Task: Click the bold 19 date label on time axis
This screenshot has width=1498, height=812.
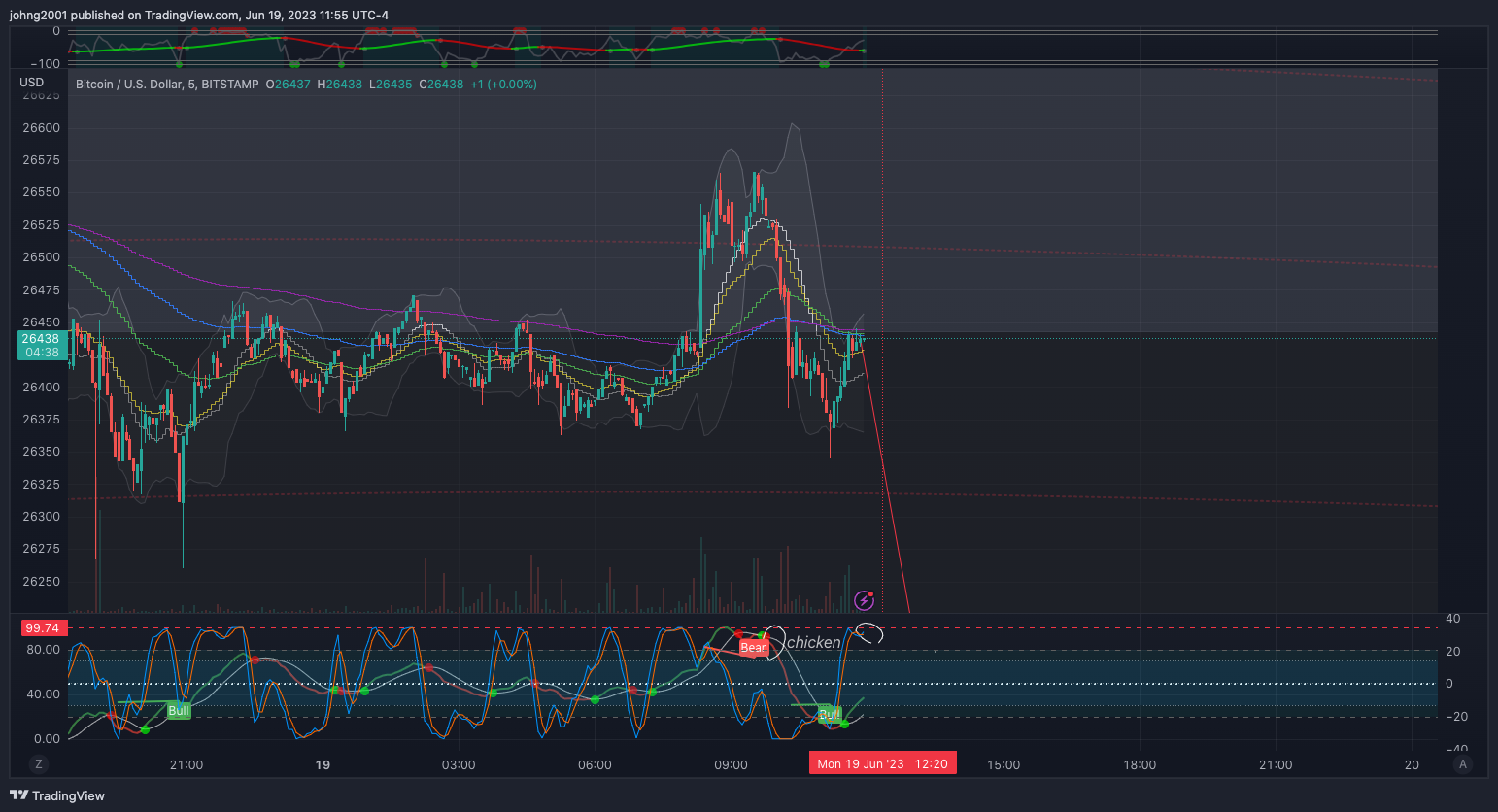Action: (323, 765)
